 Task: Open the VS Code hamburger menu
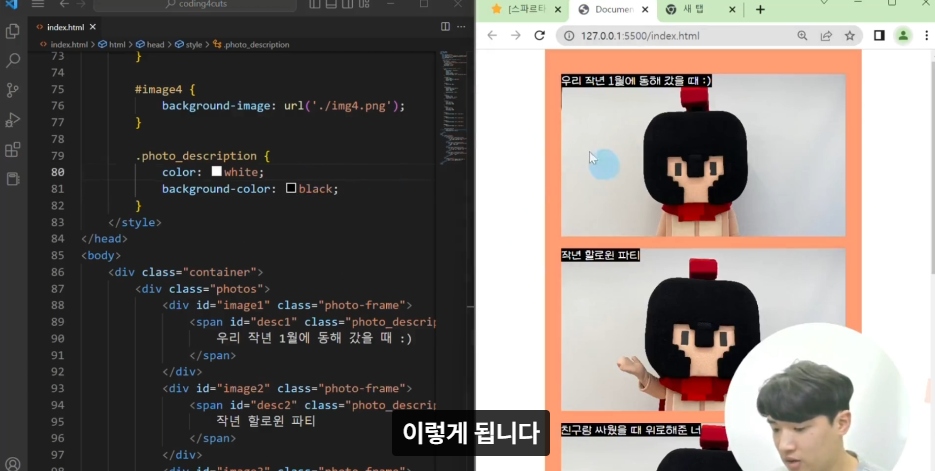pos(38,4)
